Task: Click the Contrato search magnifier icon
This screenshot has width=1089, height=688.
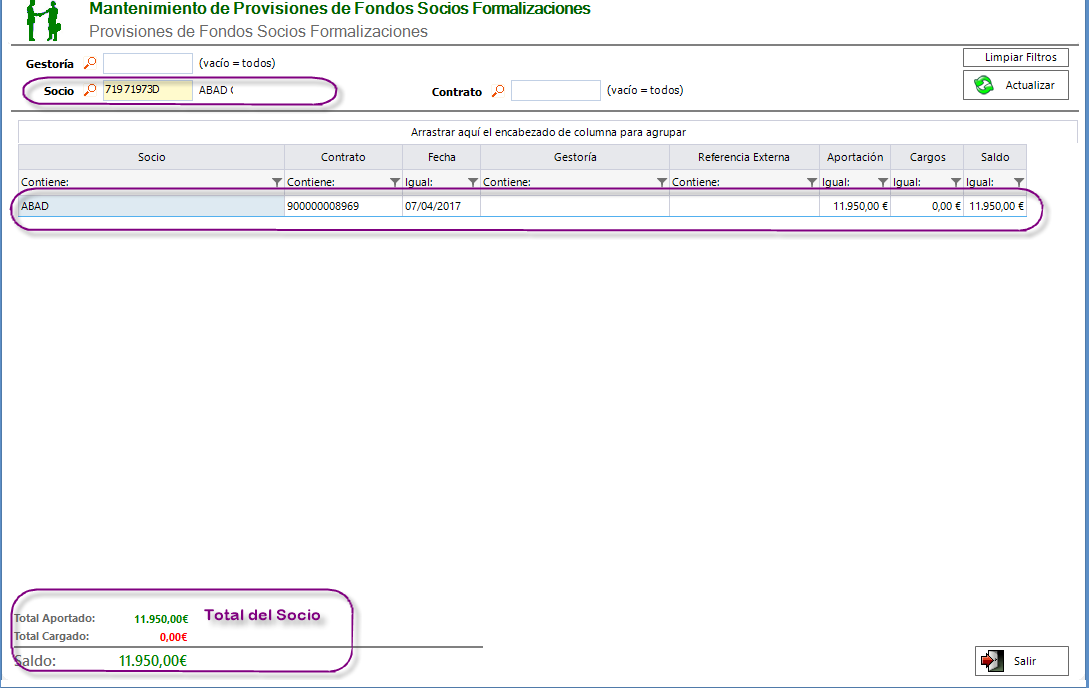Action: [497, 90]
